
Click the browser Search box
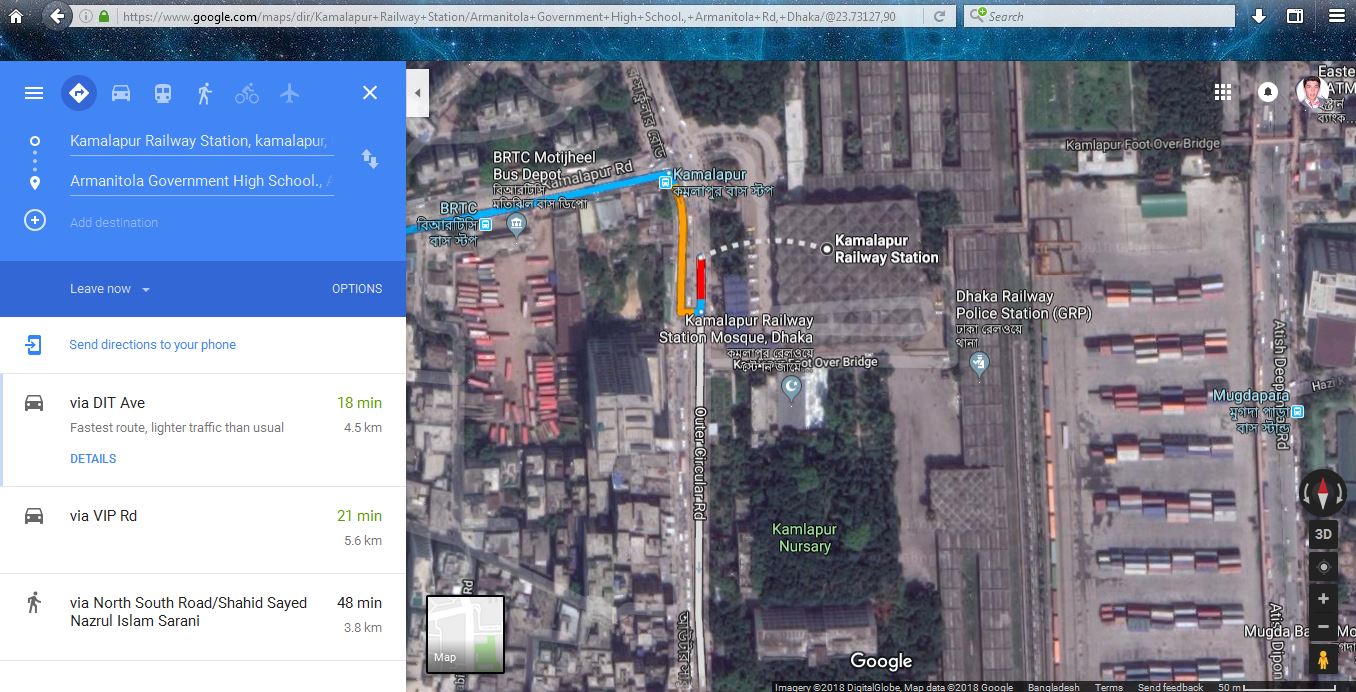[1100, 16]
